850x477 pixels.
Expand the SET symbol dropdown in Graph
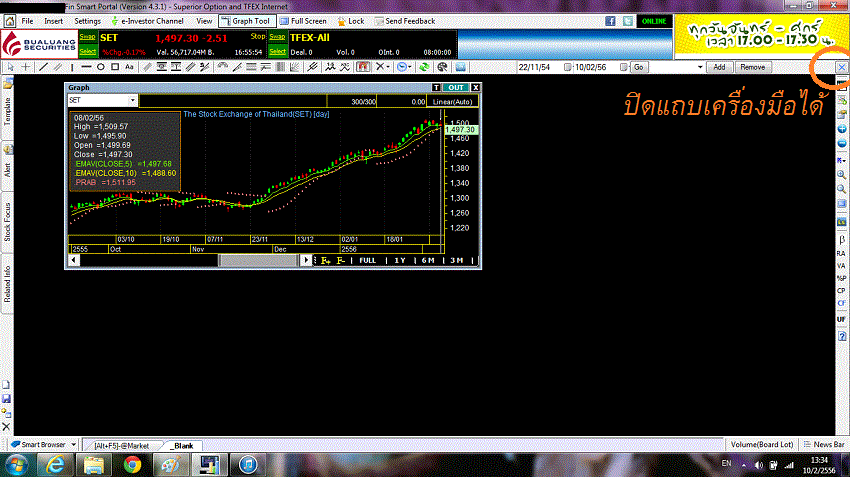coord(132,100)
